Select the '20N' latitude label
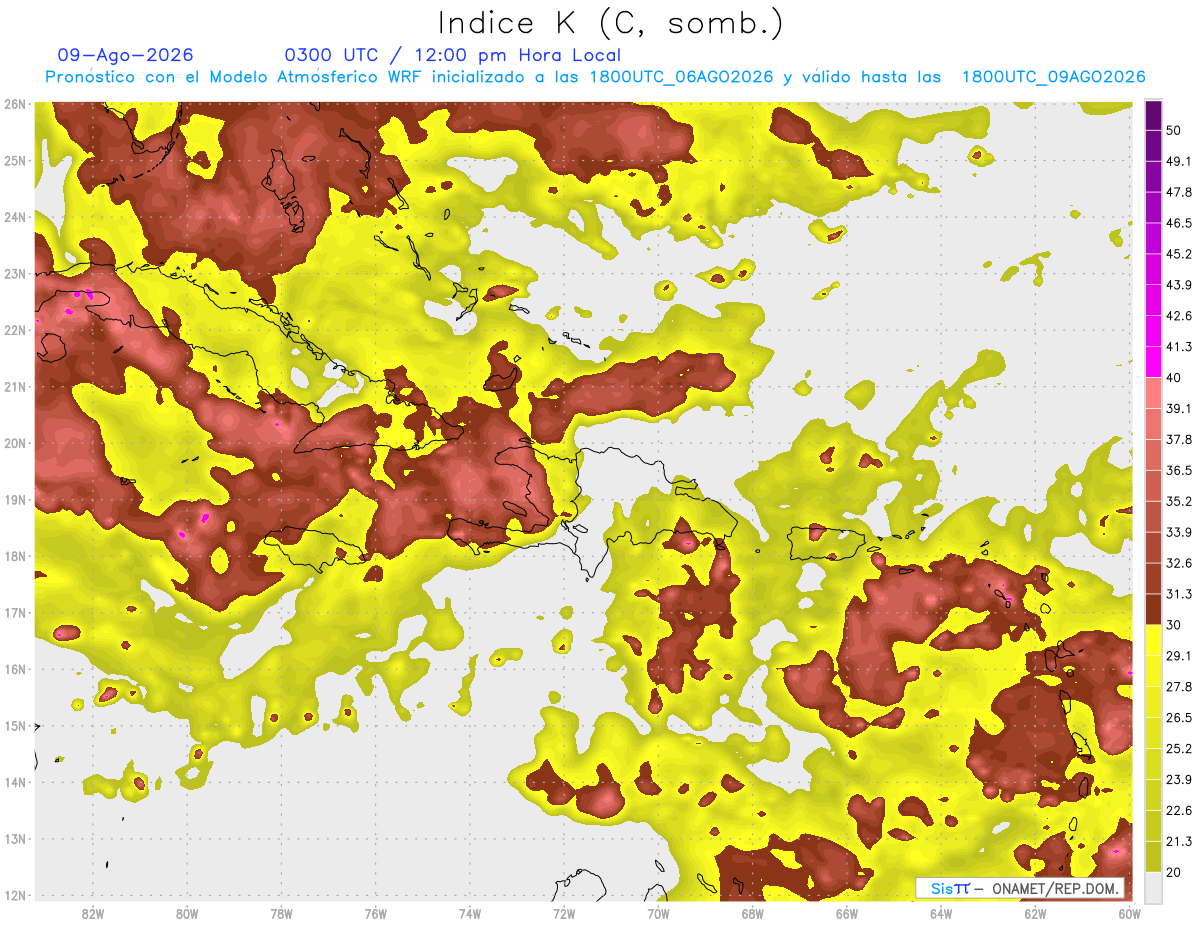 [x=15, y=443]
